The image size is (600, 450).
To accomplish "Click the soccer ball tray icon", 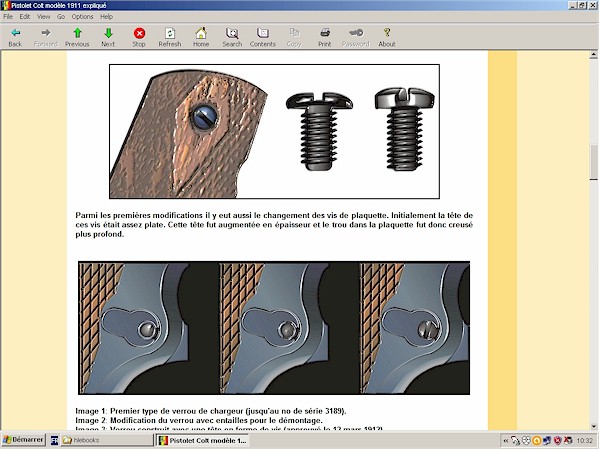I will pos(526,441).
